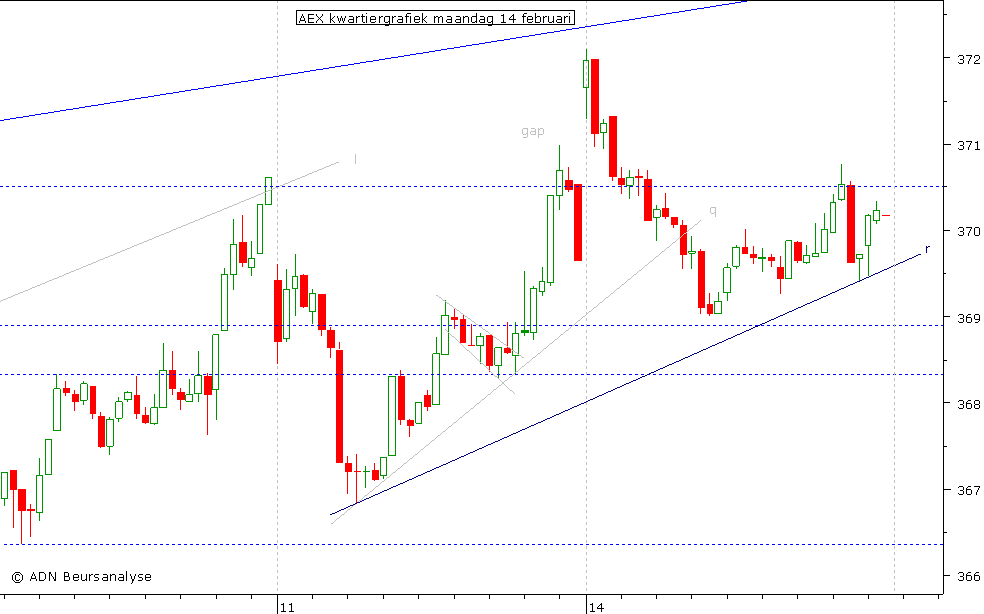Click the date label '11' on the time axis
The width and height of the screenshot is (984, 614).
pos(287,607)
